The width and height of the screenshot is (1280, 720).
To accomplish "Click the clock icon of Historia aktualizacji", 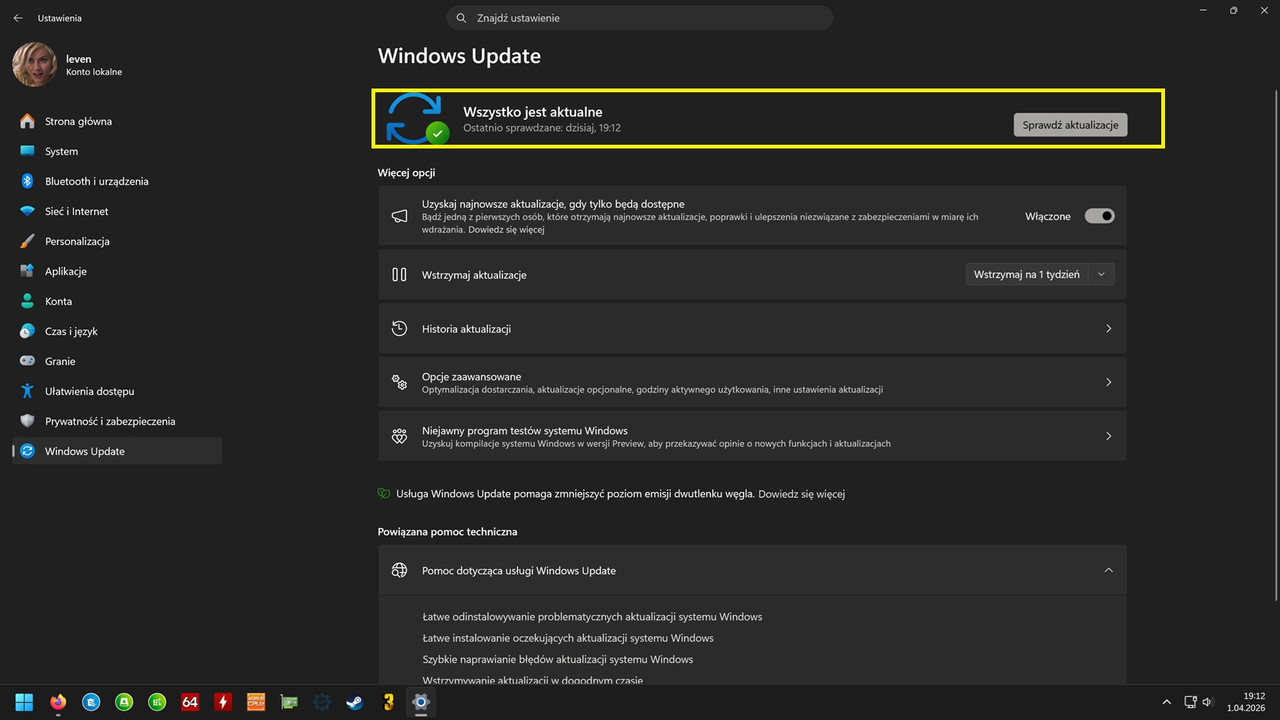I will point(399,328).
